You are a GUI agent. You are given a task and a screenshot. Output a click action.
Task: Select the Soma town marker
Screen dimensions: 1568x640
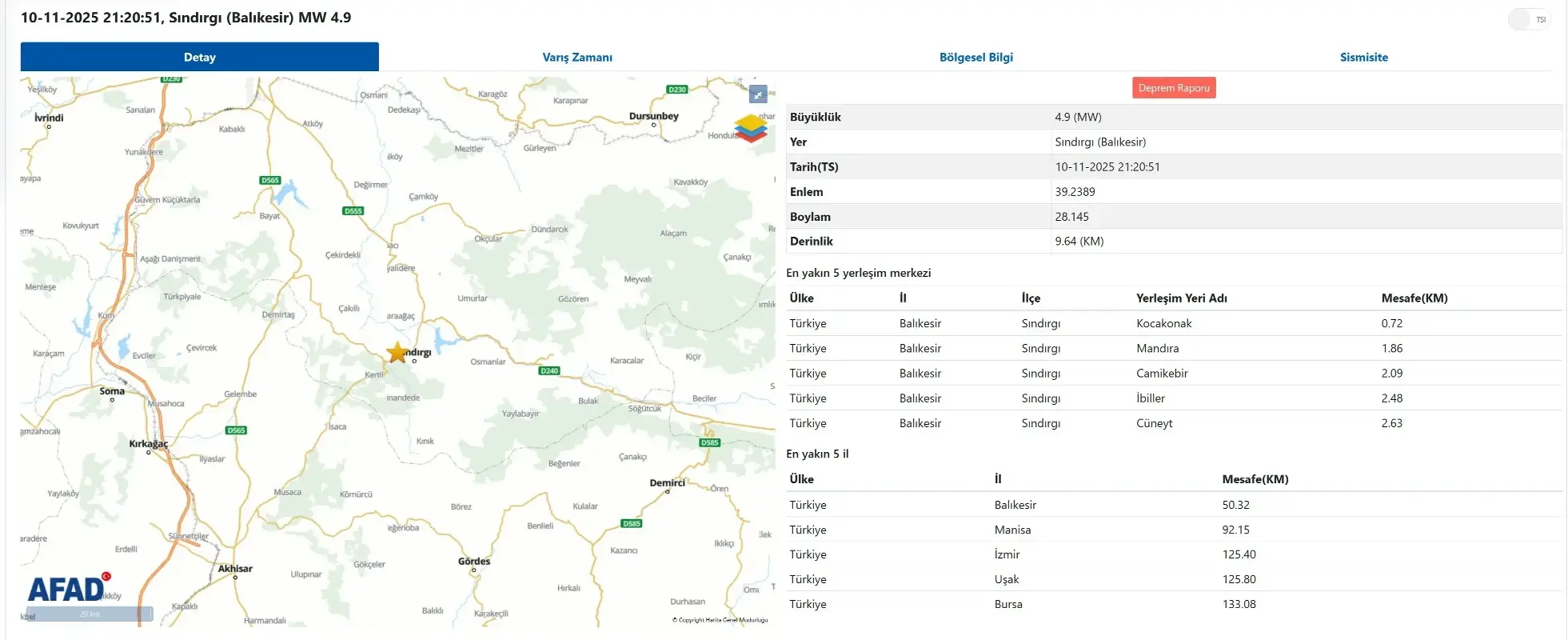pyautogui.click(x=112, y=398)
